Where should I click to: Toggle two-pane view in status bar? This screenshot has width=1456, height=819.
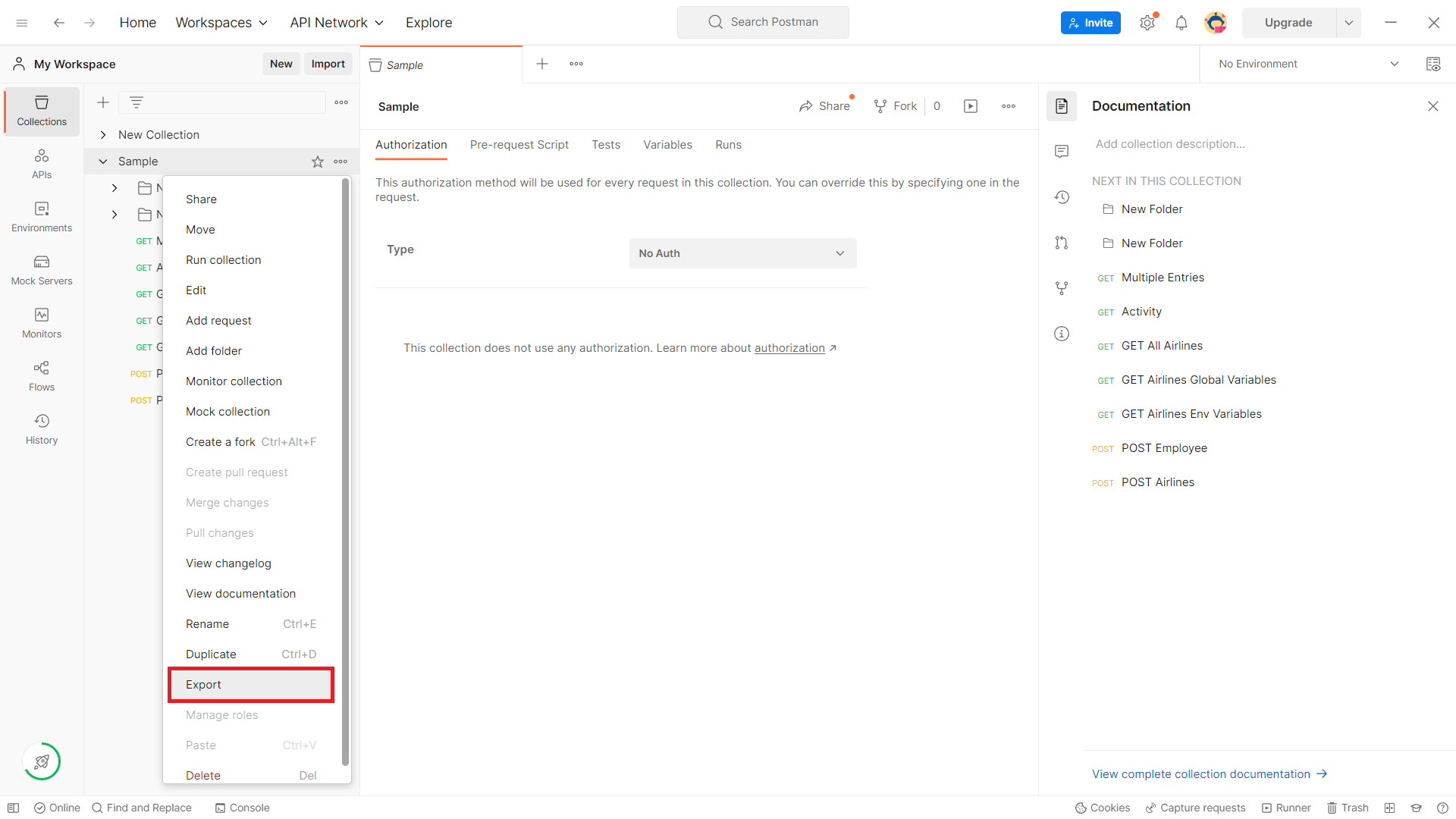(1389, 808)
